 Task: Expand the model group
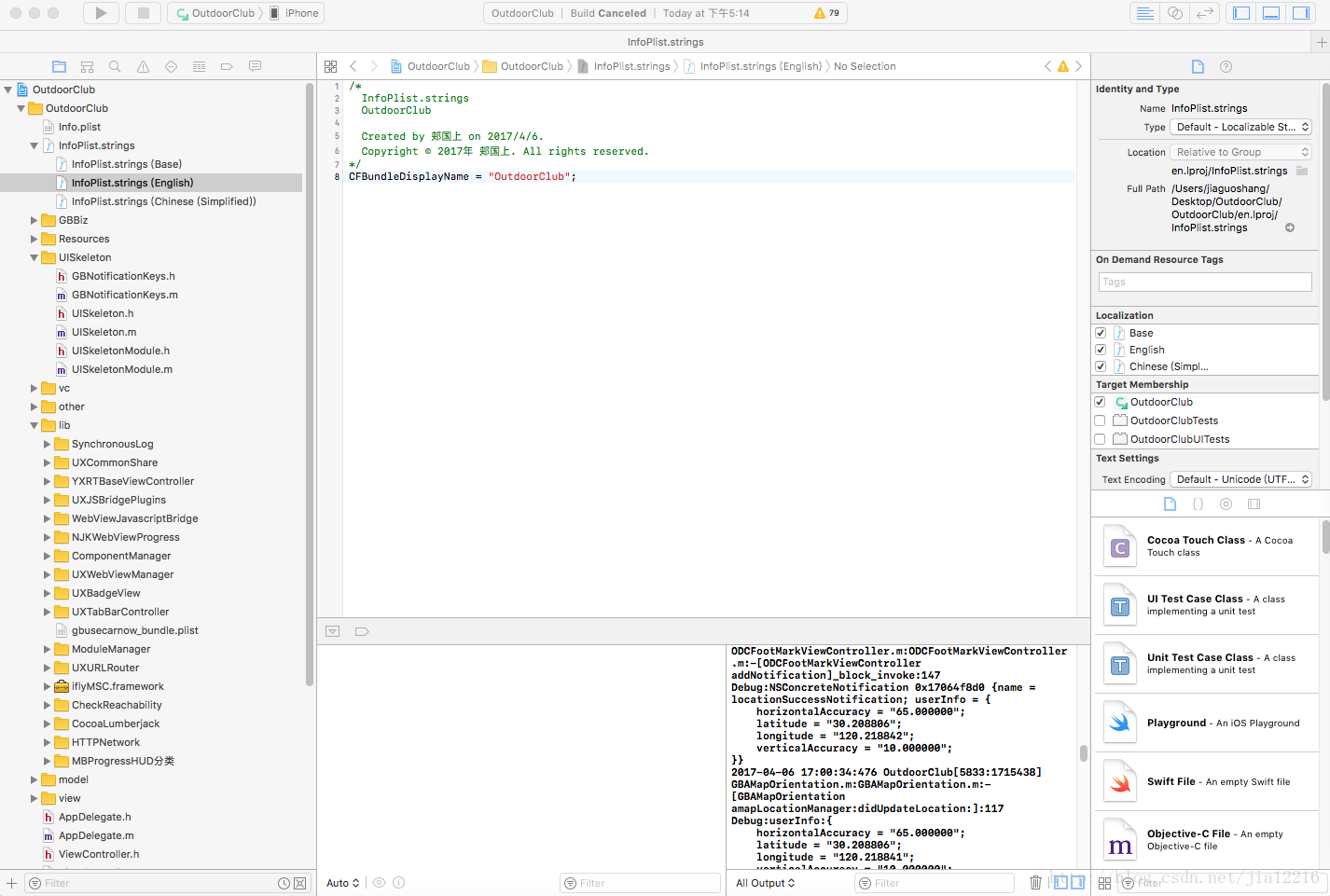click(35, 779)
